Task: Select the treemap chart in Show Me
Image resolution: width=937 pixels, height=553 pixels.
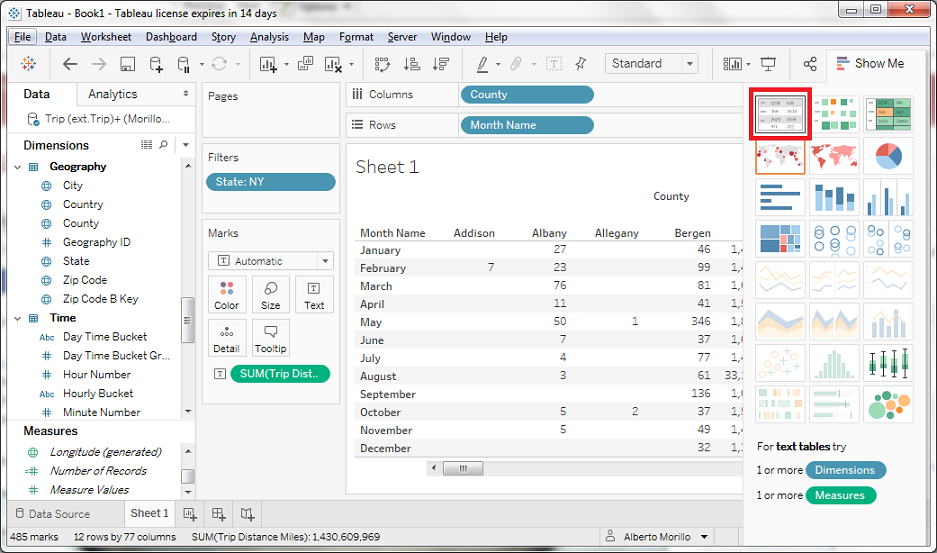Action: (780, 239)
